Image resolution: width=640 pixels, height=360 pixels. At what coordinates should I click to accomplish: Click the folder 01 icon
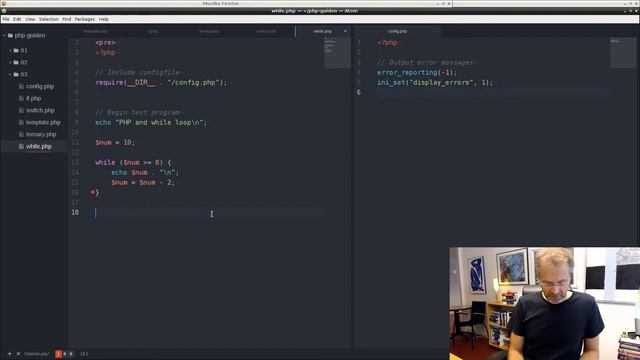(x=16, y=51)
